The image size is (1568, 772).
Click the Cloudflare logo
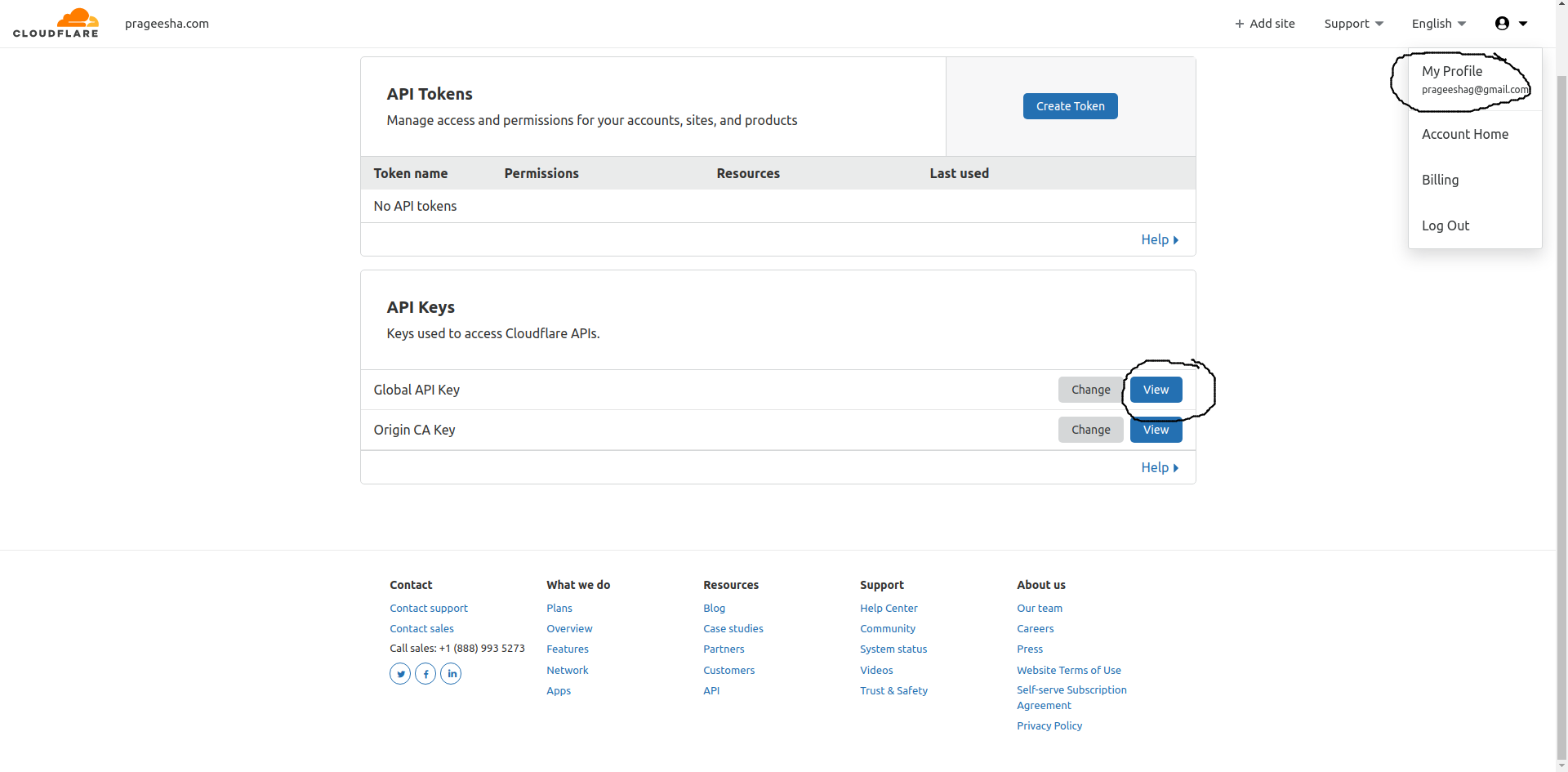click(56, 22)
